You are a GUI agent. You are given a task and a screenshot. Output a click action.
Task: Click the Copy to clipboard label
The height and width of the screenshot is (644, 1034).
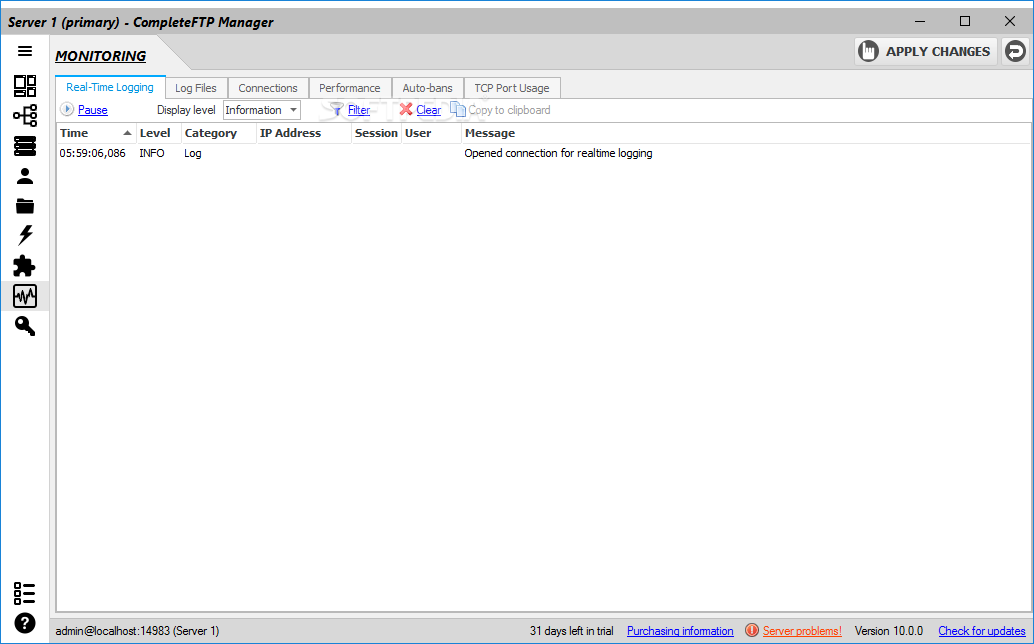[x=509, y=110]
